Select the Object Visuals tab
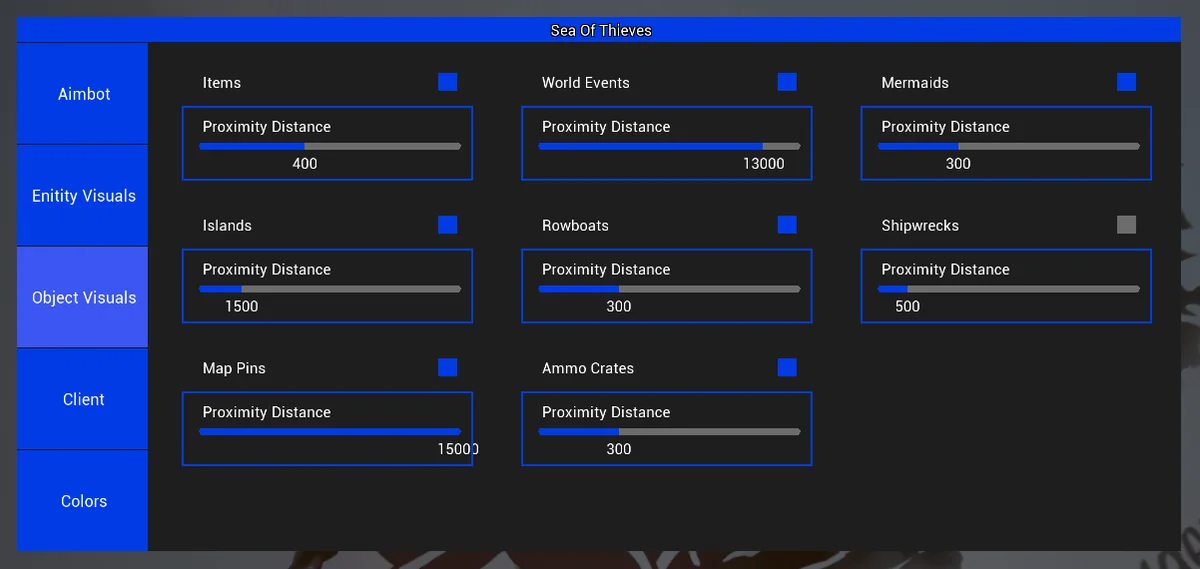The image size is (1200, 569). point(83,298)
